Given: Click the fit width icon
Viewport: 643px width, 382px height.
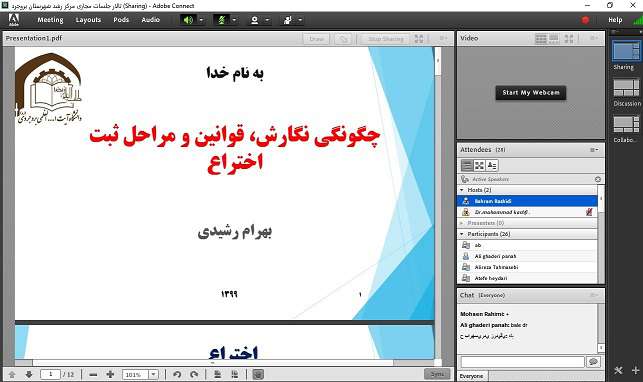Looking at the screenshot, I should 217,375.
